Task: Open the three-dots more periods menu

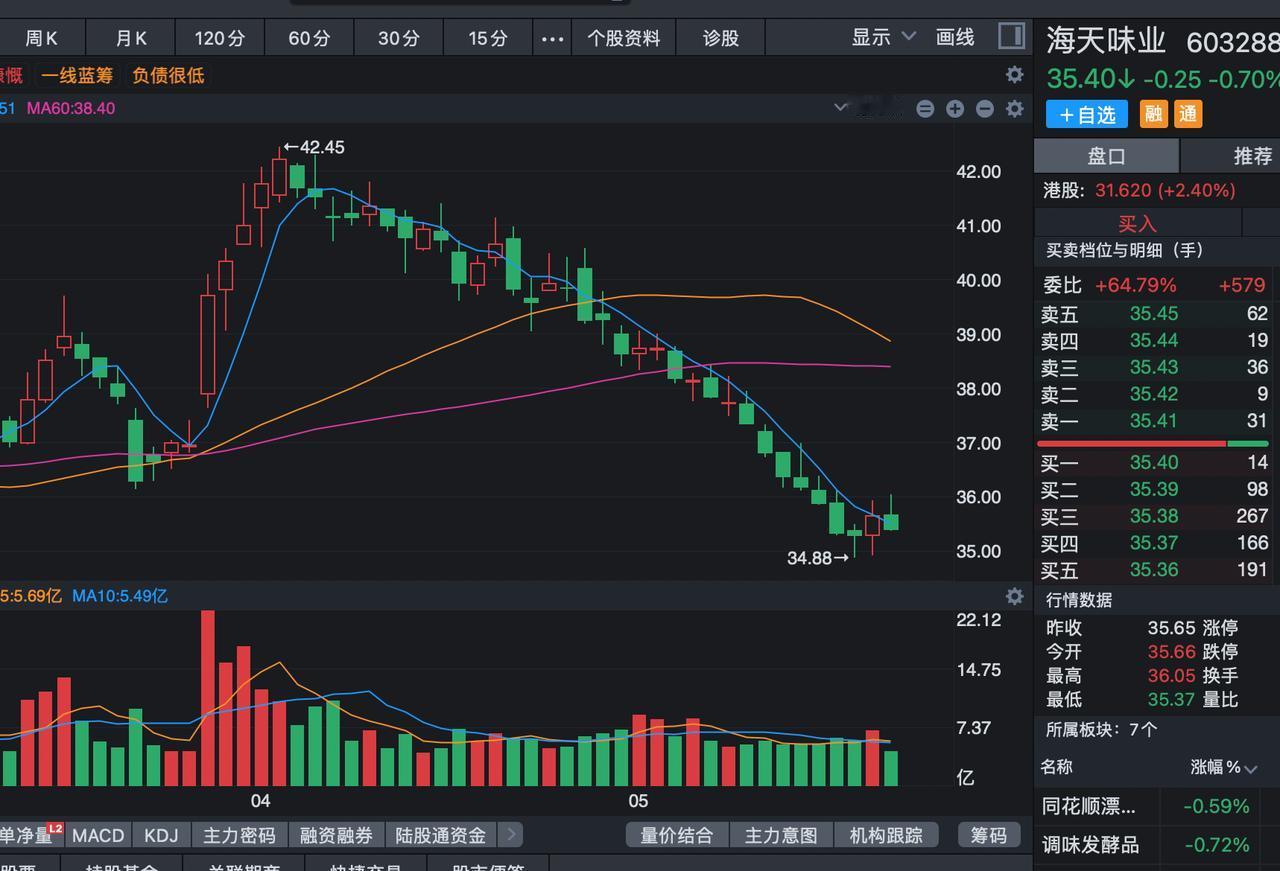Action: (x=552, y=39)
